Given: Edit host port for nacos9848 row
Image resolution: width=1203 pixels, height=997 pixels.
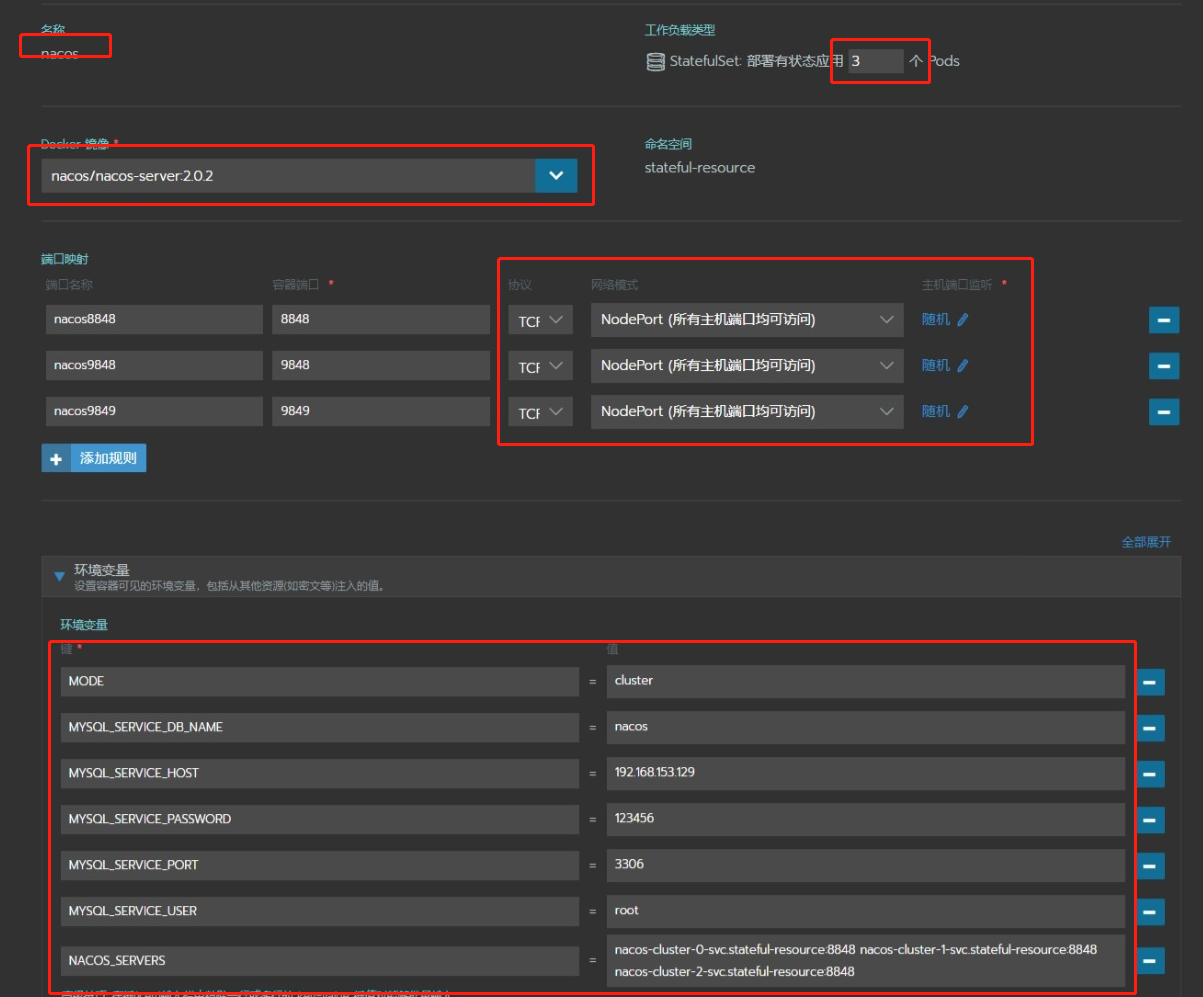Looking at the screenshot, I should point(963,366).
